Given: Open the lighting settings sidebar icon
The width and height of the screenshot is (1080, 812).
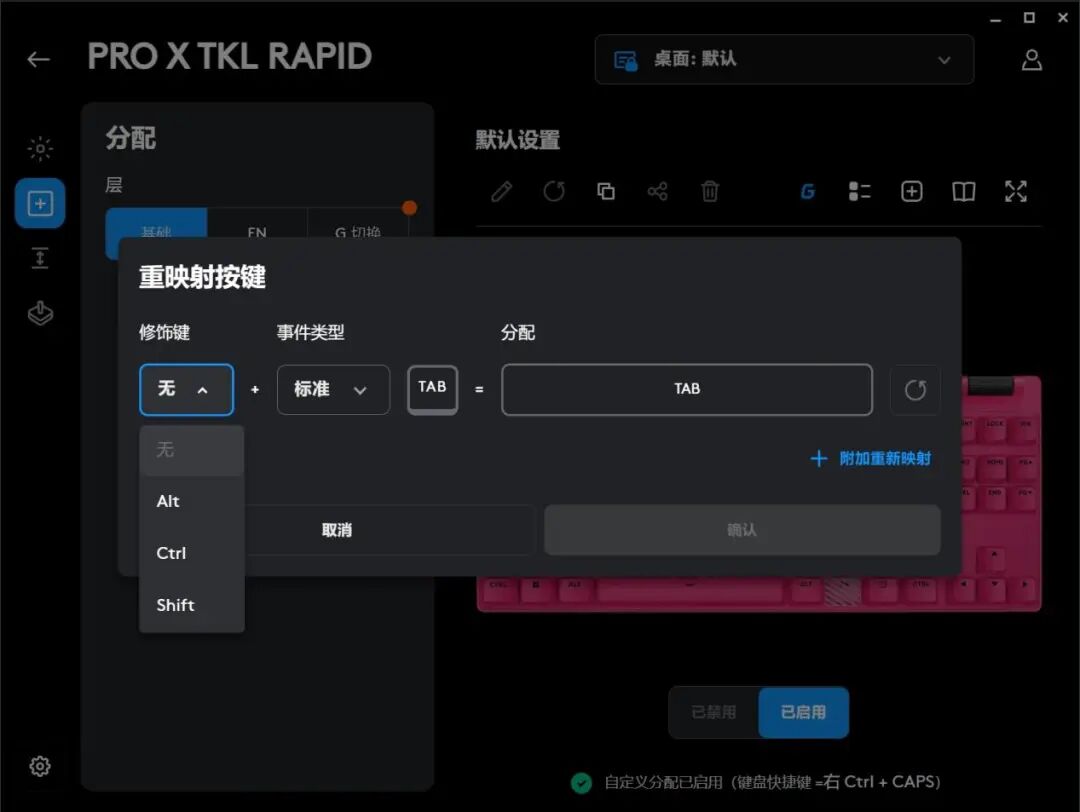Looking at the screenshot, I should click(40, 148).
